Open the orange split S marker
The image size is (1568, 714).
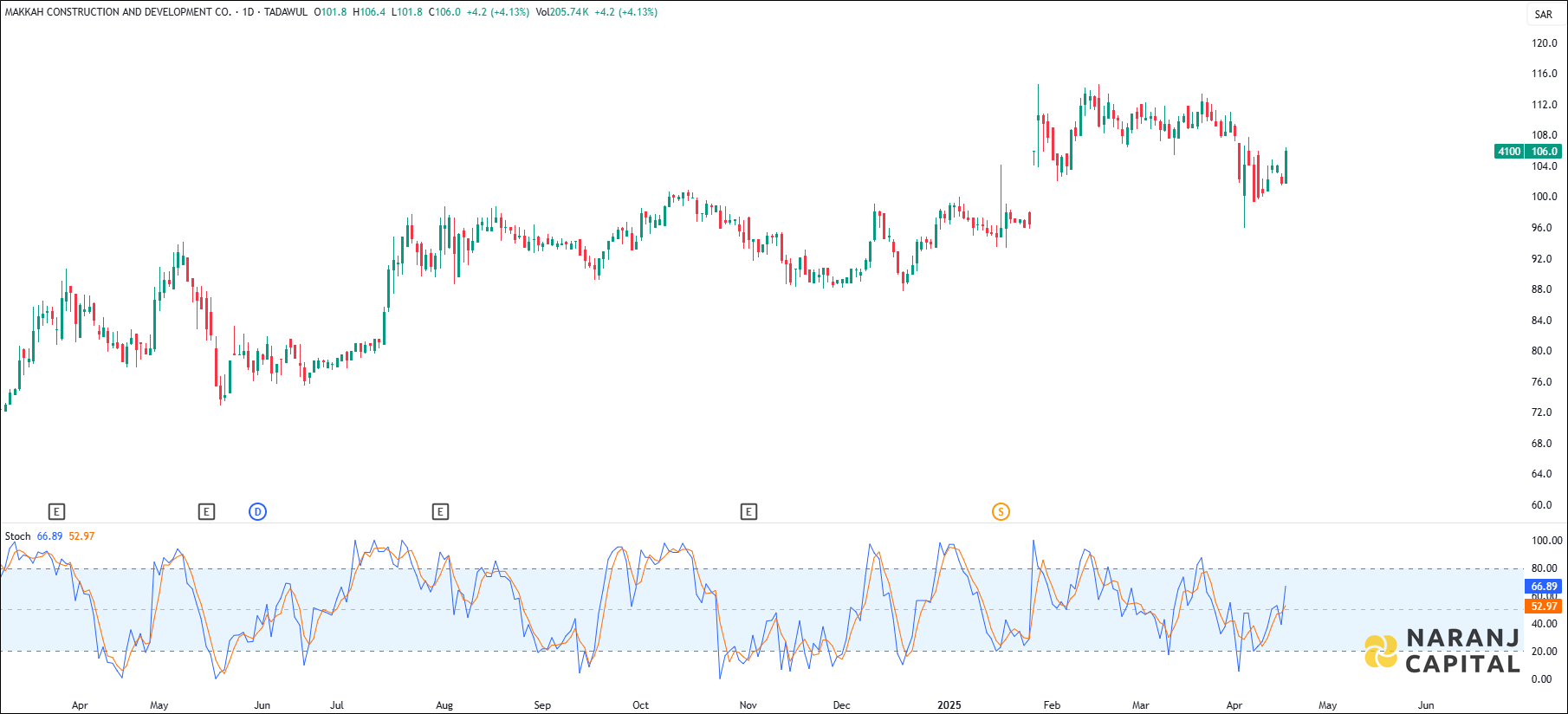click(1001, 512)
